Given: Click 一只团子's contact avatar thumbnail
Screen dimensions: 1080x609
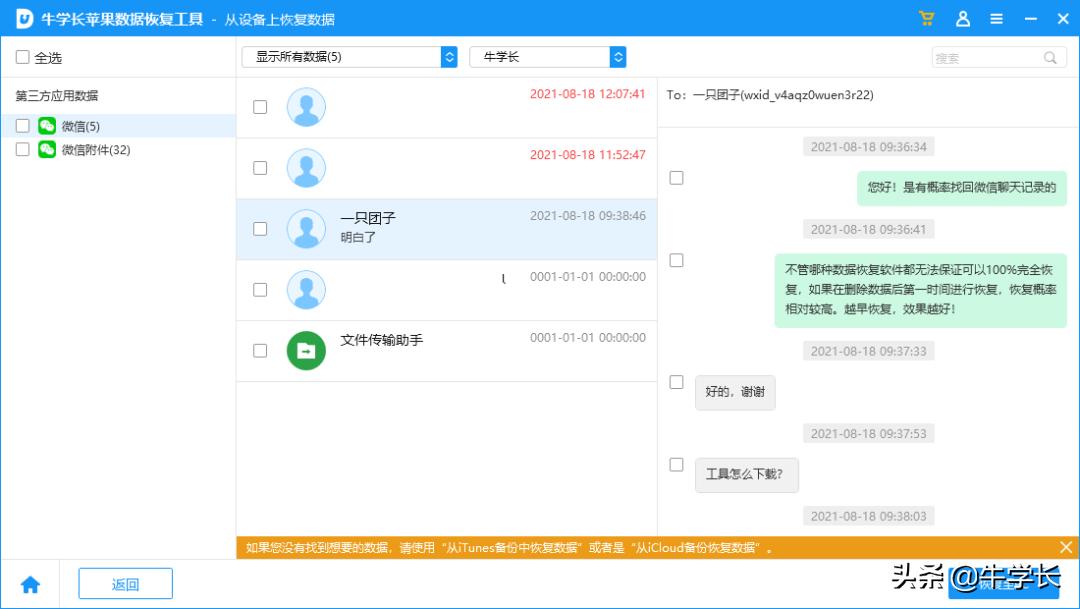Looking at the screenshot, I should pos(306,228).
